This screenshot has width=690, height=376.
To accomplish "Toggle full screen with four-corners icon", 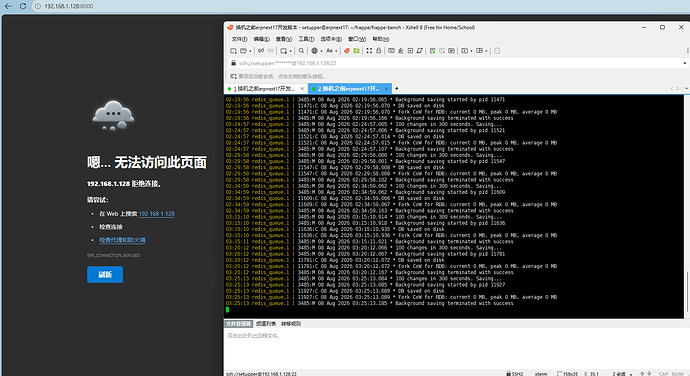I will point(369,51).
